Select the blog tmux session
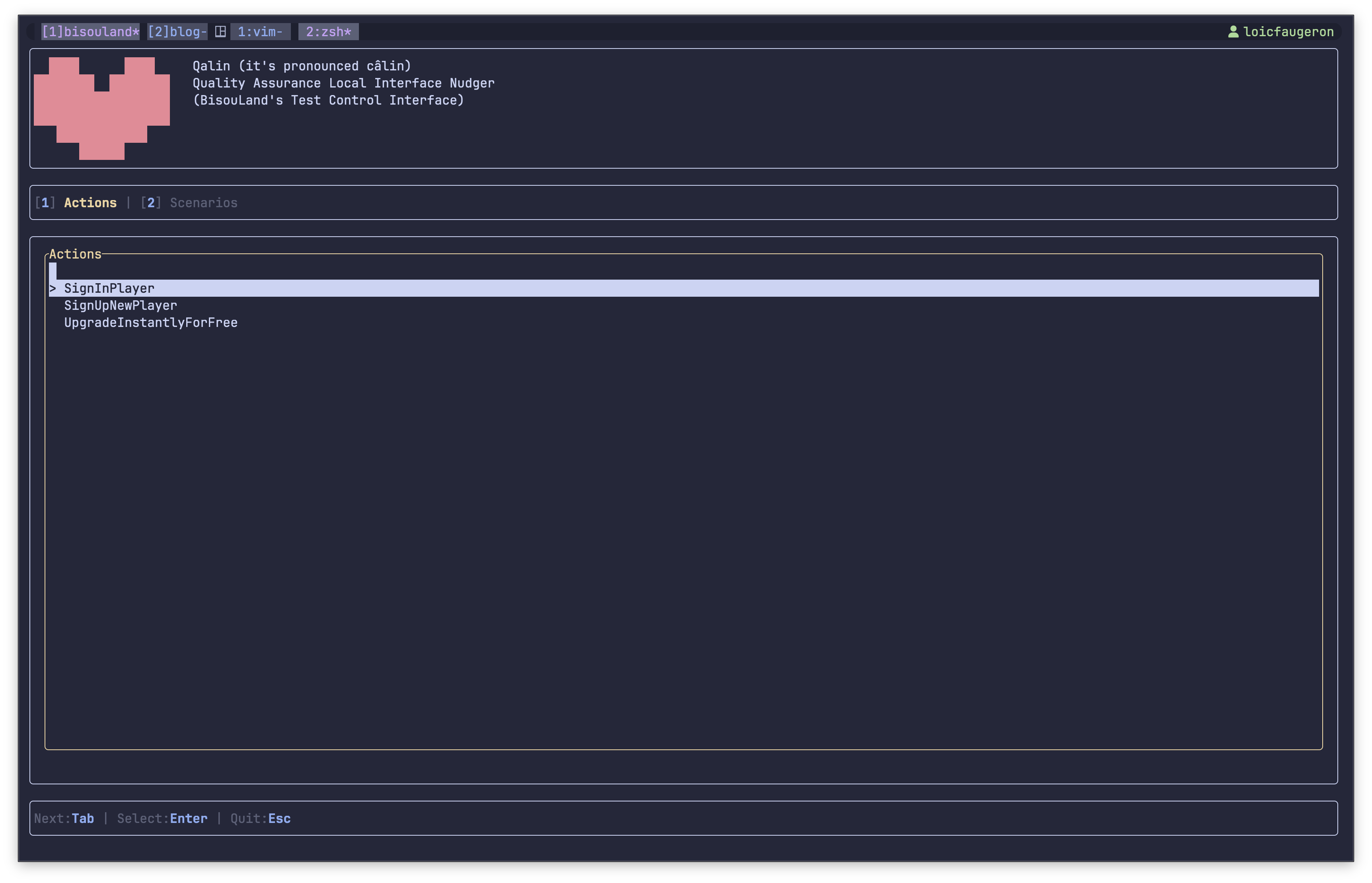 coord(177,31)
